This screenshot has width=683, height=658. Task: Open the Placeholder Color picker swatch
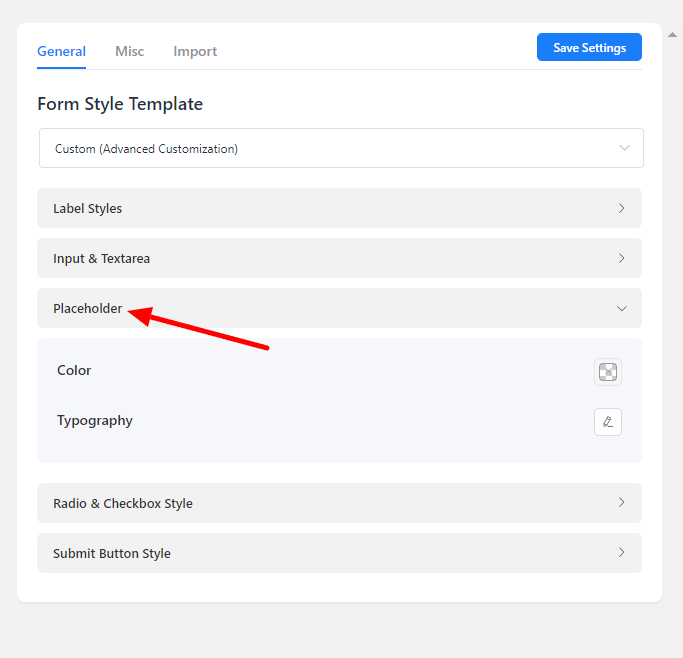point(608,372)
